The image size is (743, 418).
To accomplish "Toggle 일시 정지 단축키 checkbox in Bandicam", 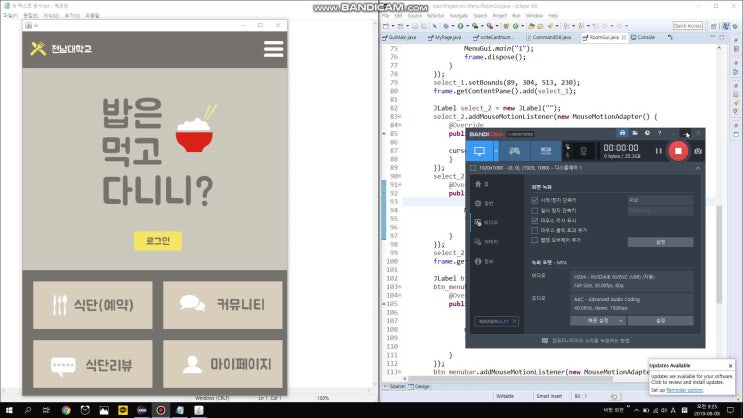I will pos(535,210).
